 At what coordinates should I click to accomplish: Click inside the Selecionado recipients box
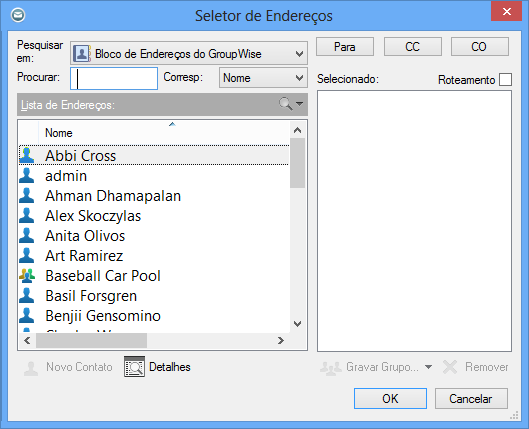tap(414, 221)
